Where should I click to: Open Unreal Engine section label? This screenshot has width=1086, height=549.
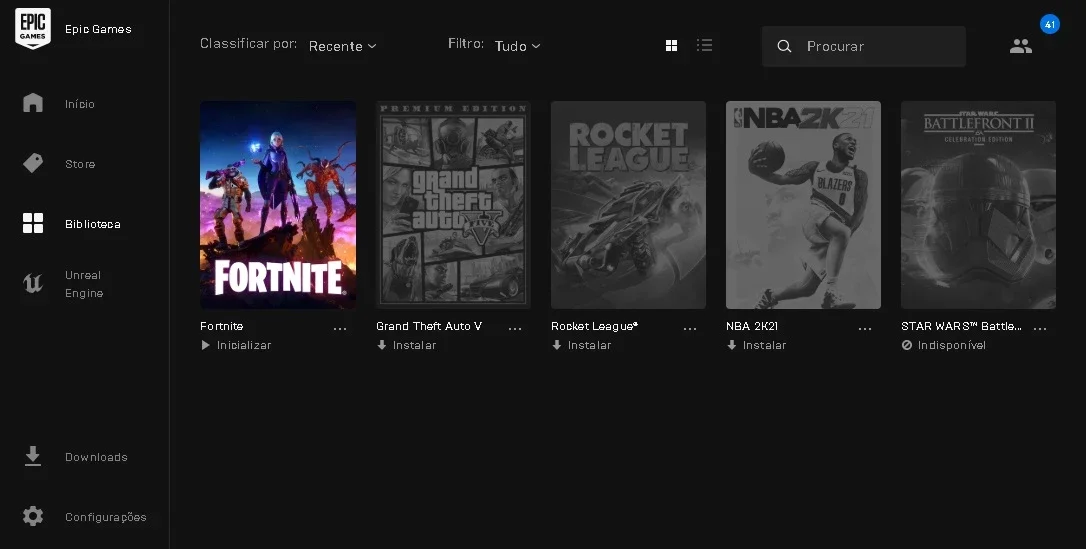[x=84, y=284]
